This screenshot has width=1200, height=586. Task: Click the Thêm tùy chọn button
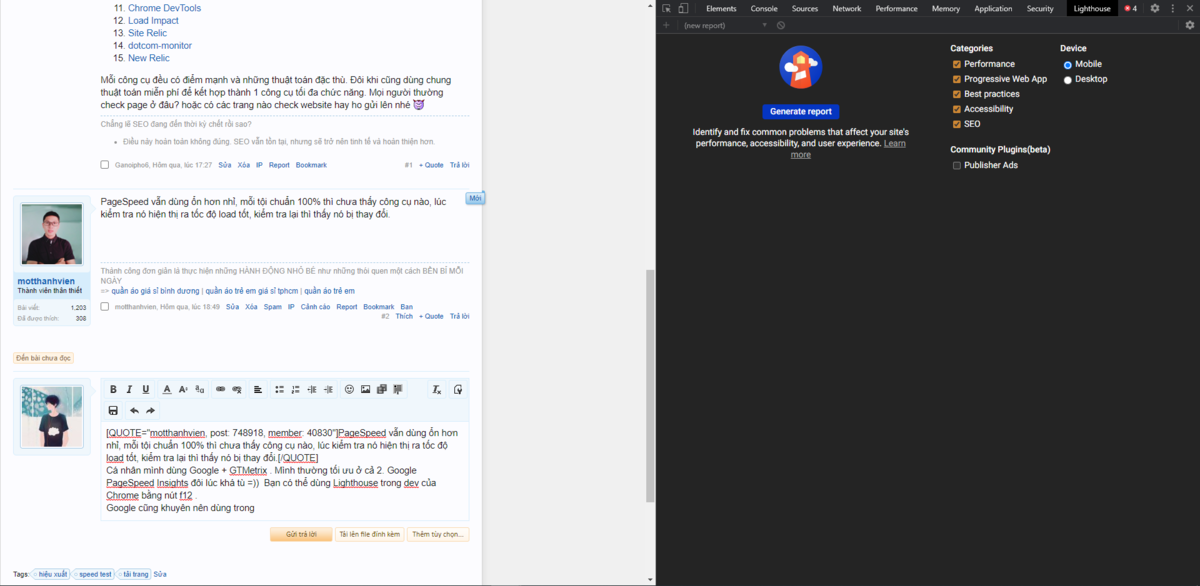click(438, 534)
